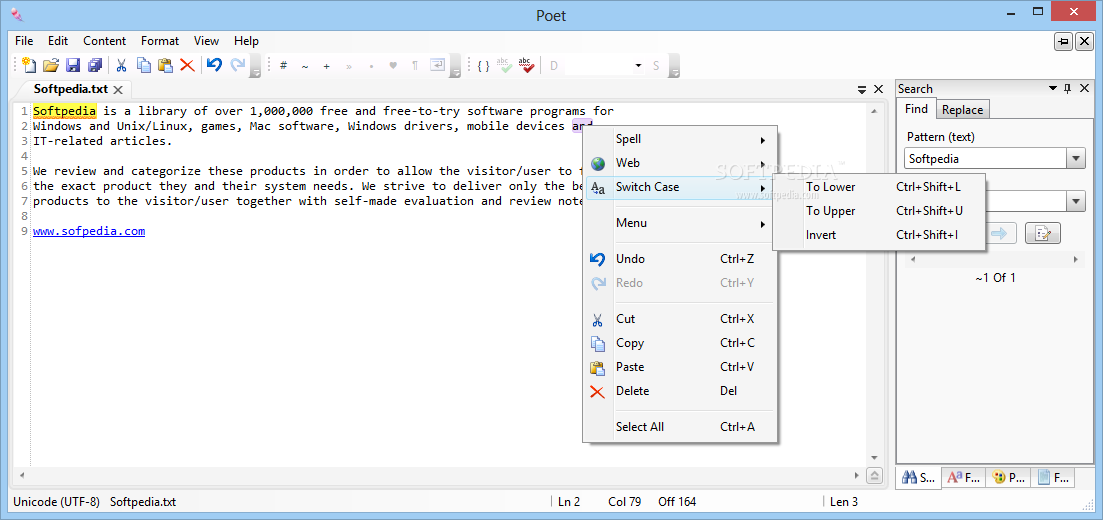
Task: Select Undo in the context menu
Action: tap(680, 259)
